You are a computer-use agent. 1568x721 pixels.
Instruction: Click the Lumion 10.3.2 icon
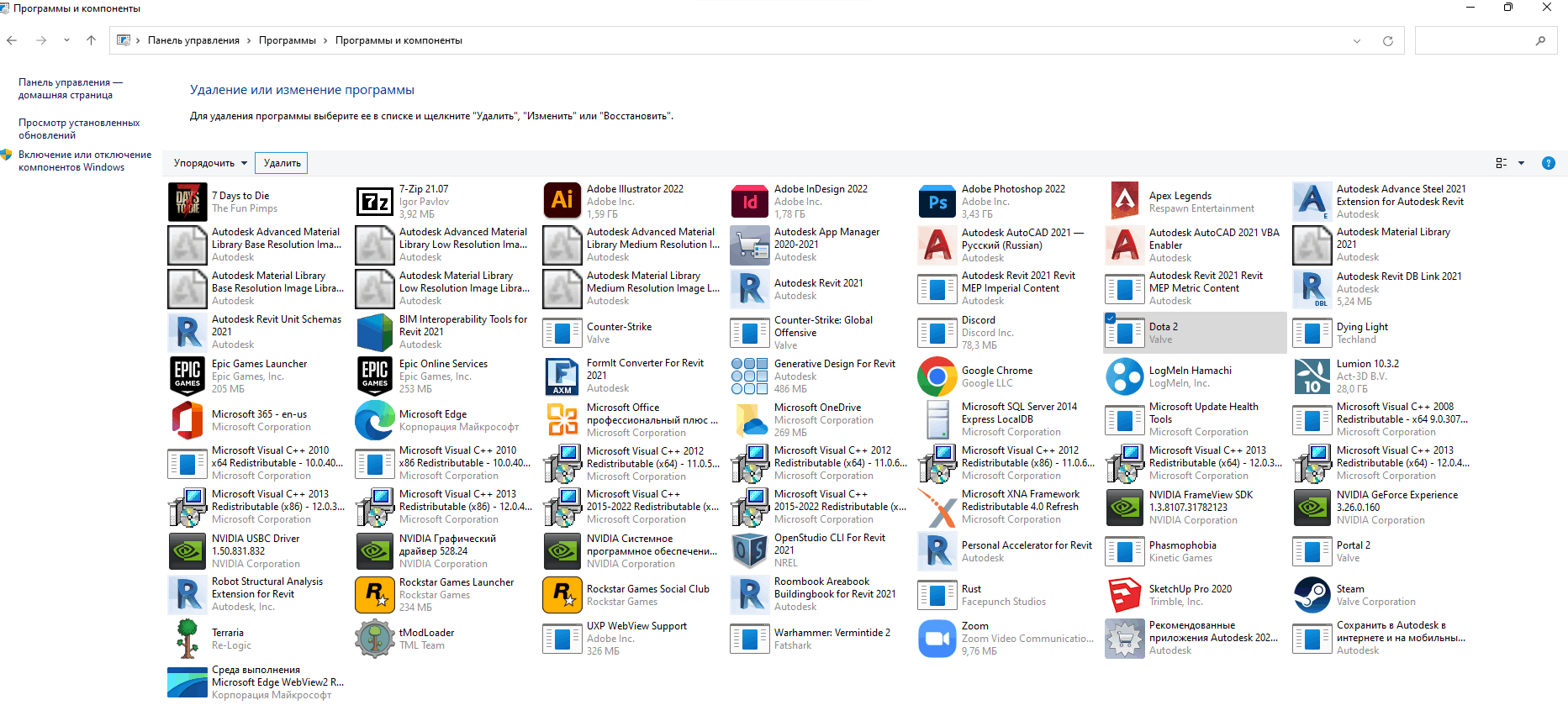1312,376
